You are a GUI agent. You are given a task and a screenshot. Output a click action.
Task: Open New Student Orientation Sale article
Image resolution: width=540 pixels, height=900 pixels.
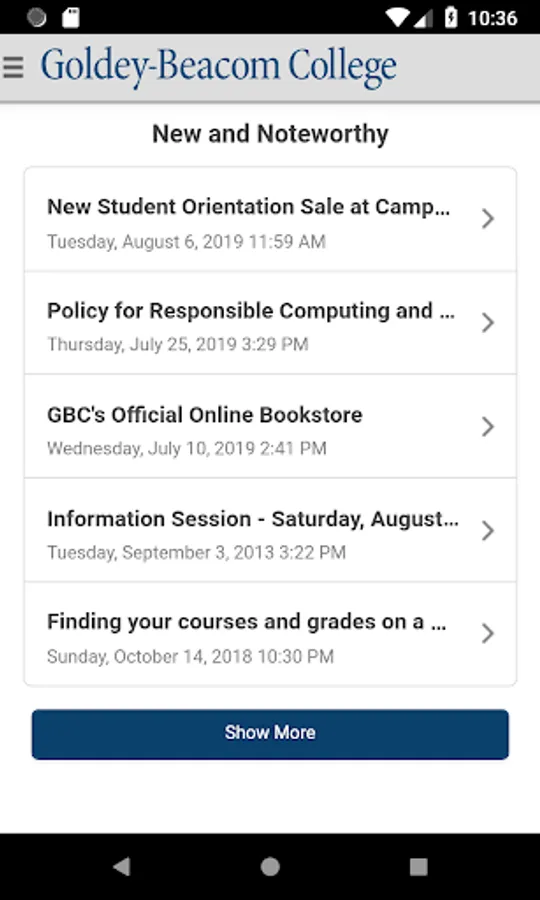pos(270,219)
